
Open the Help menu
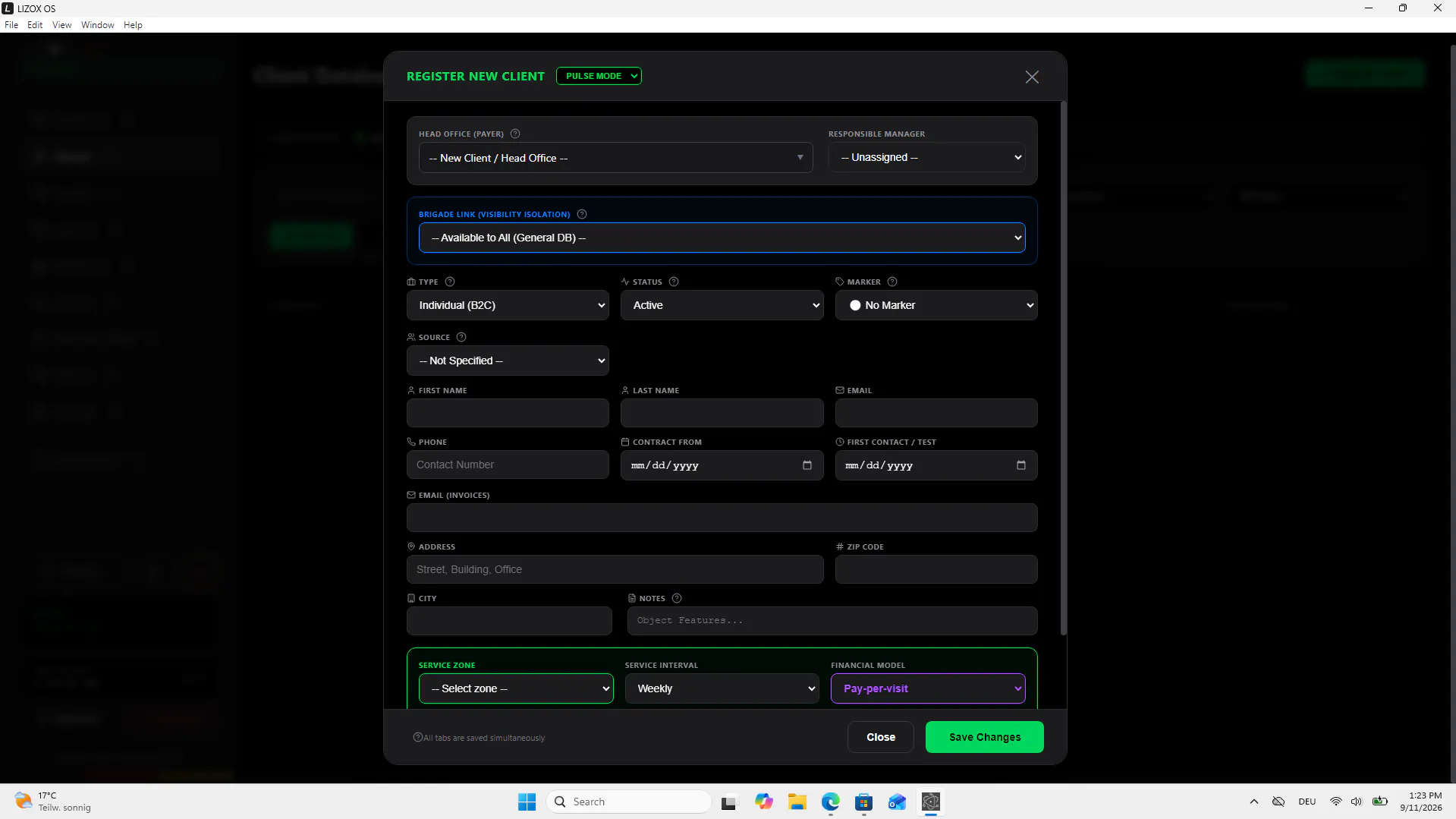(133, 25)
